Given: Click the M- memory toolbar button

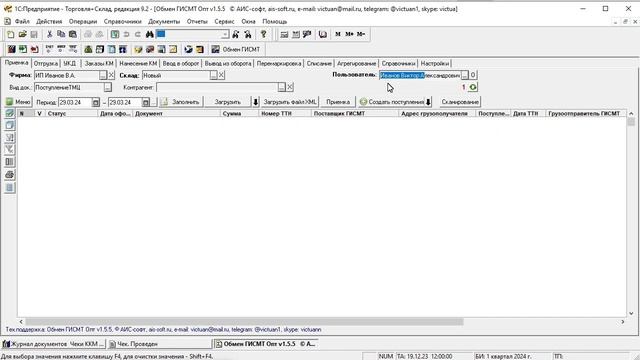Looking at the screenshot, I should pyautogui.click(x=361, y=34).
